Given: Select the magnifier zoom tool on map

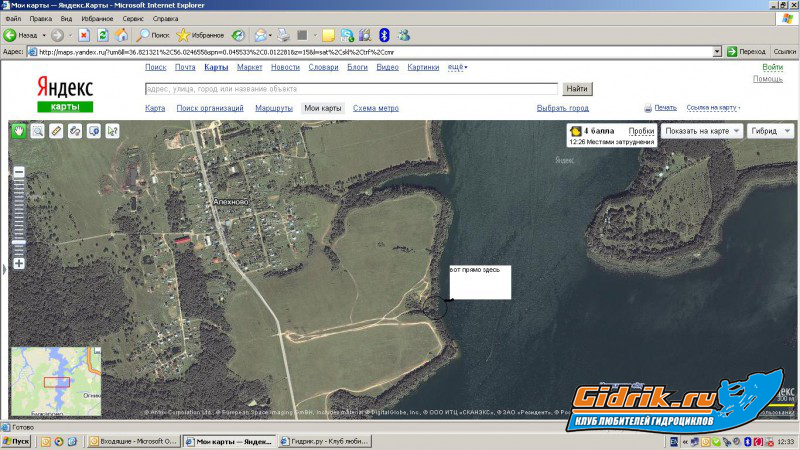Looking at the screenshot, I should 37,130.
